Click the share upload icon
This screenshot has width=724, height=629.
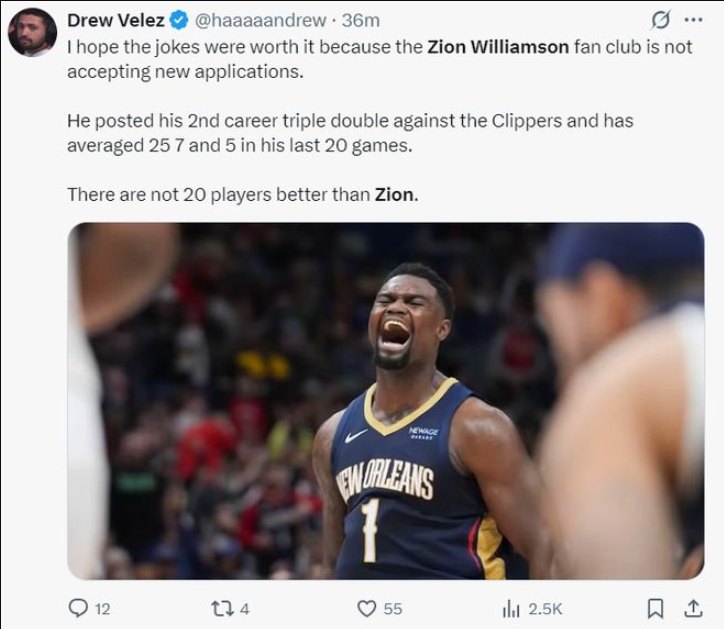pos(693,608)
